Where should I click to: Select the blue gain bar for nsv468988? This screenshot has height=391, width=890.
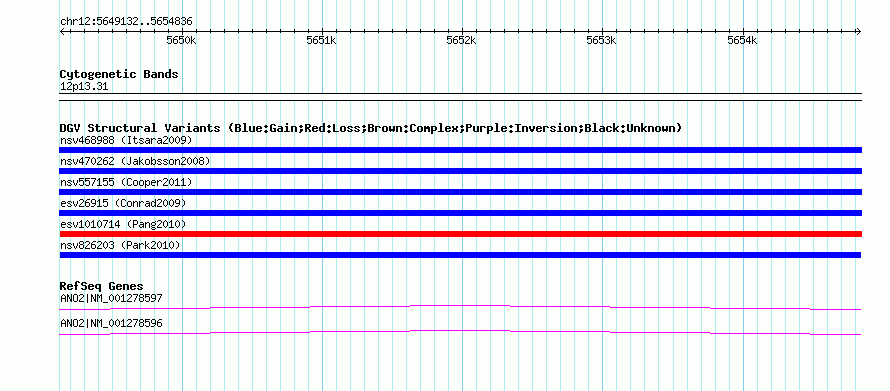coord(460,150)
